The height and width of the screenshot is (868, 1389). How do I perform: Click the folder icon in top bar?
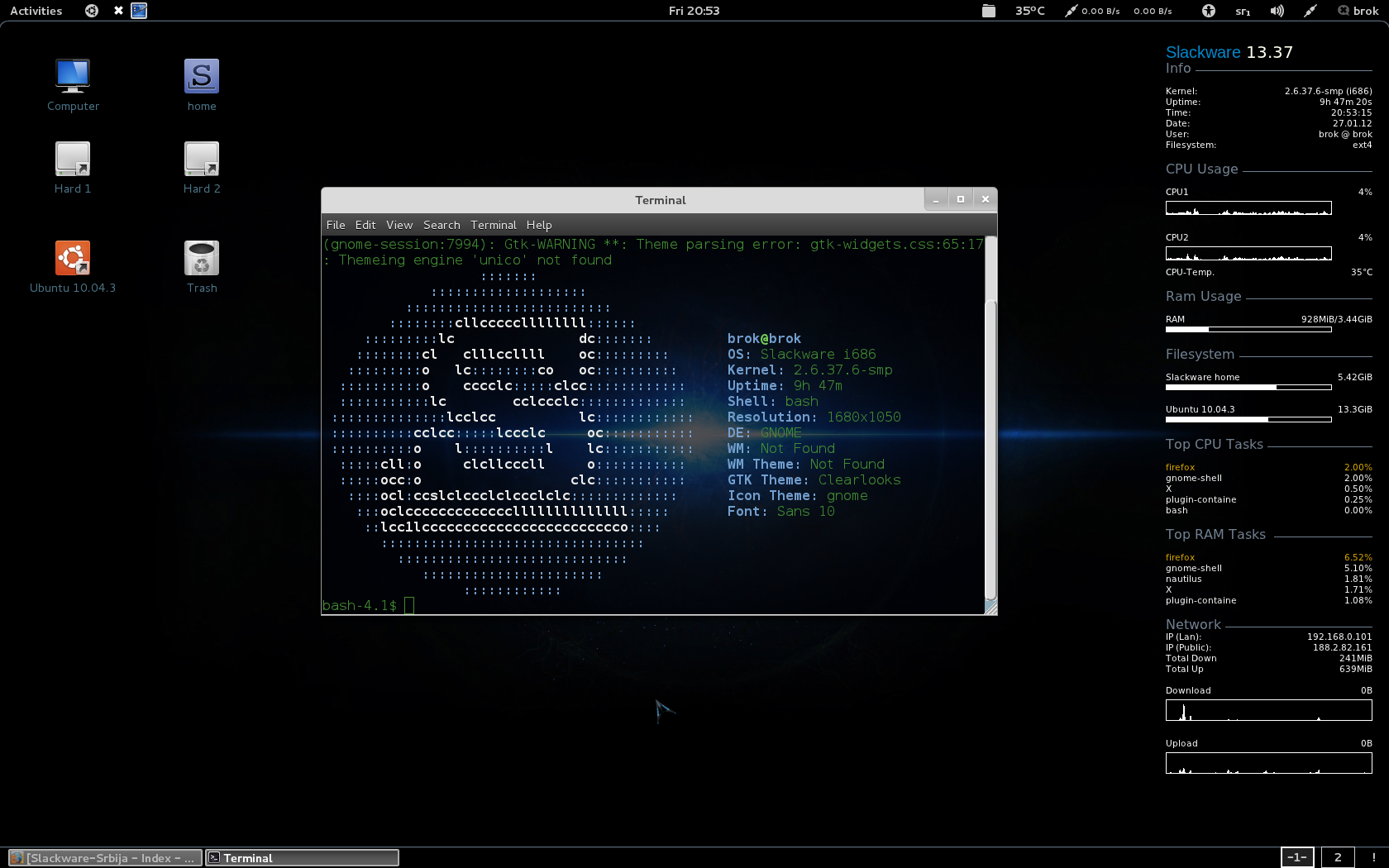[988, 11]
